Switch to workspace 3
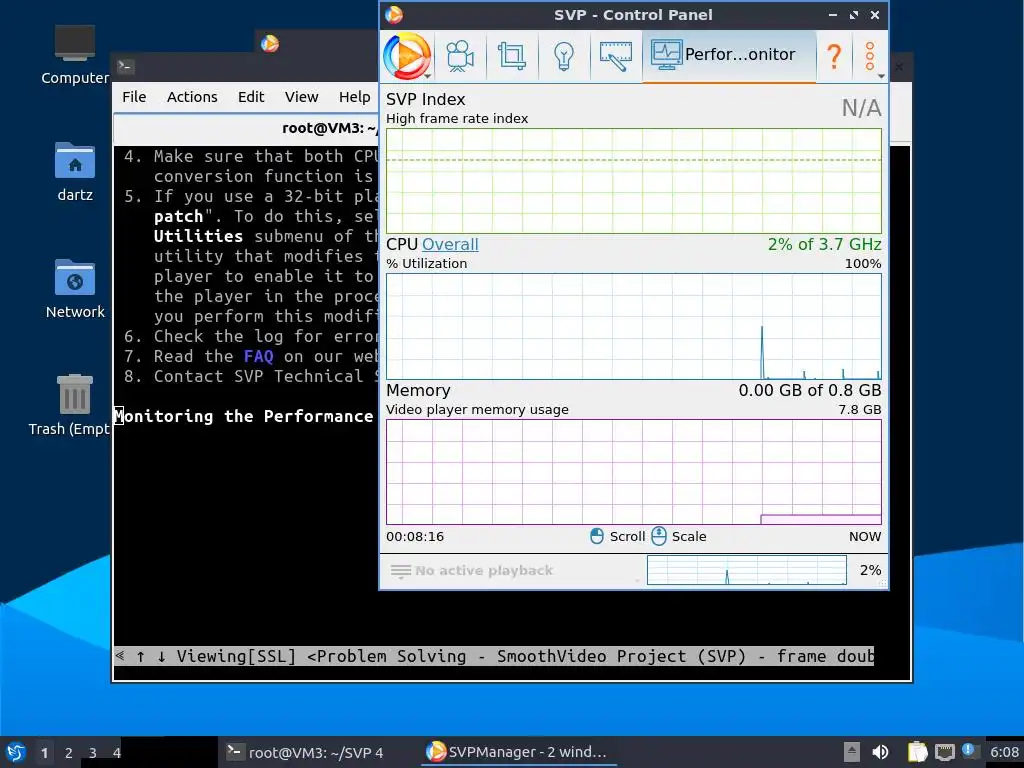The image size is (1024, 768). 93,753
